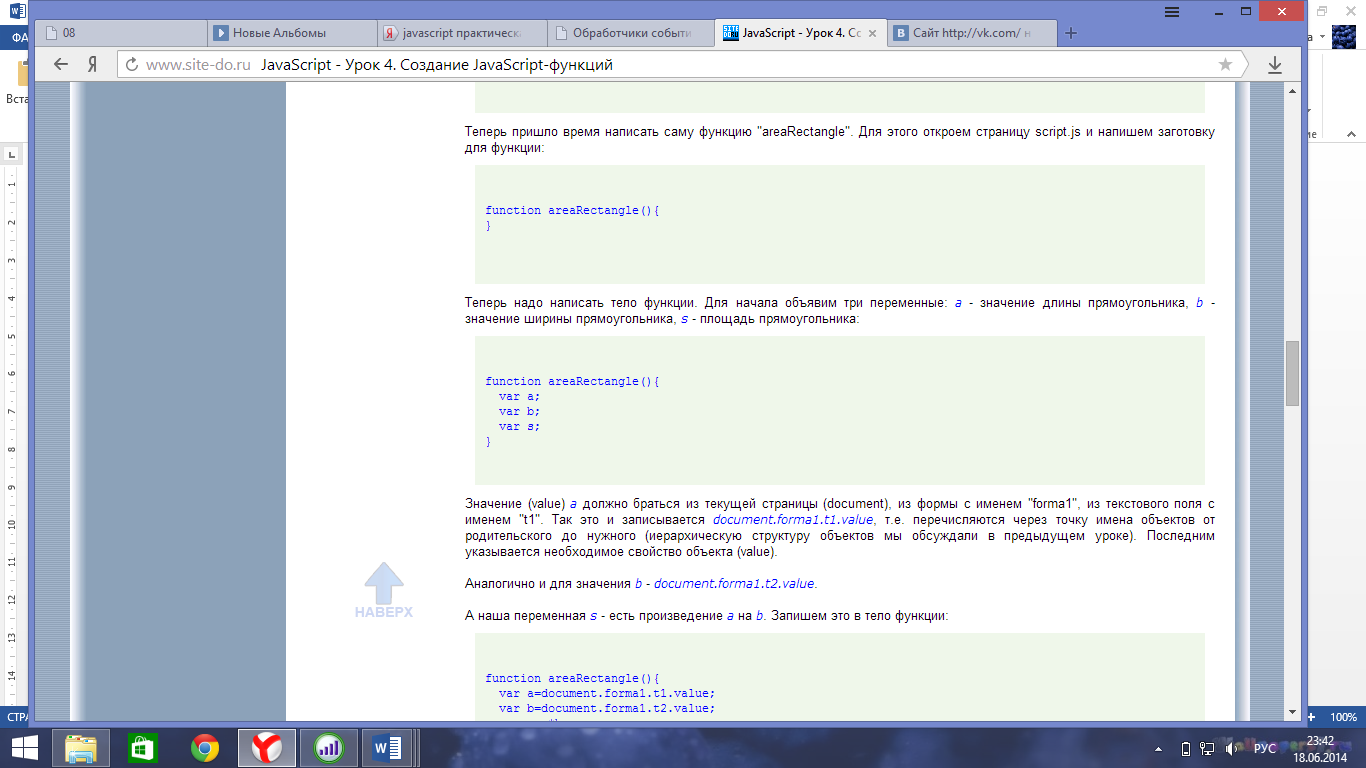Click the 'var s;' code line
The height and width of the screenshot is (768, 1366).
point(519,426)
